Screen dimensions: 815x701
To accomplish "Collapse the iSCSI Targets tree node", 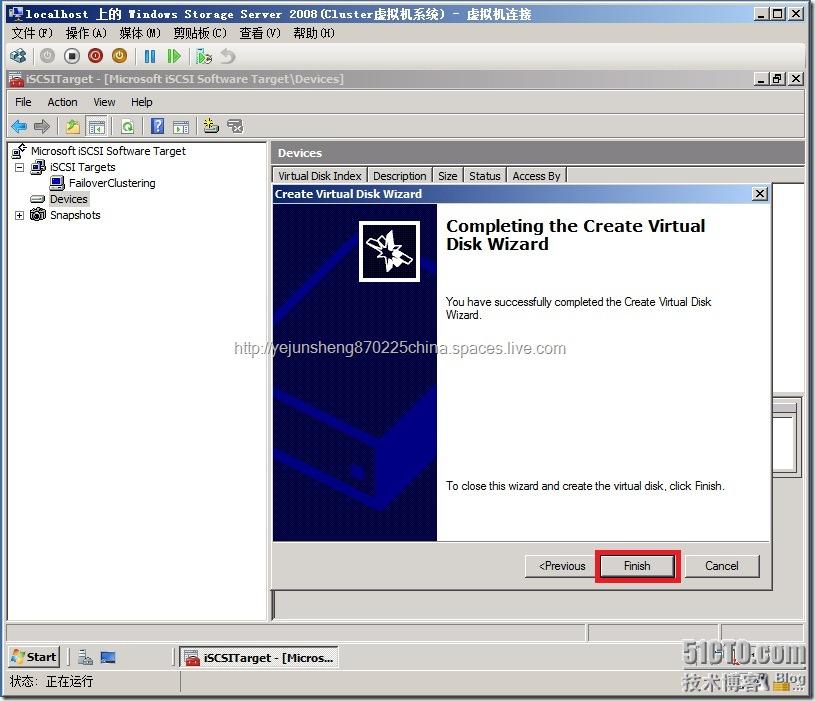I will [x=19, y=167].
